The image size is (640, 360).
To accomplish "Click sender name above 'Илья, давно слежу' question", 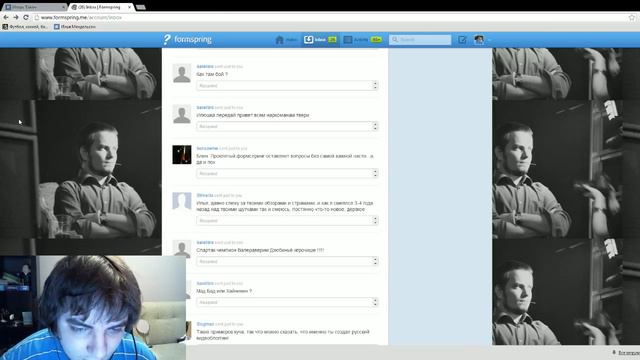I will (x=205, y=195).
